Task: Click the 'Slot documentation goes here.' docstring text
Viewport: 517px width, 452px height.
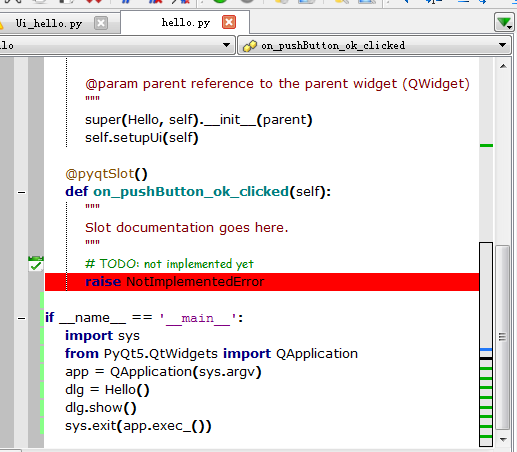Action: 187,228
